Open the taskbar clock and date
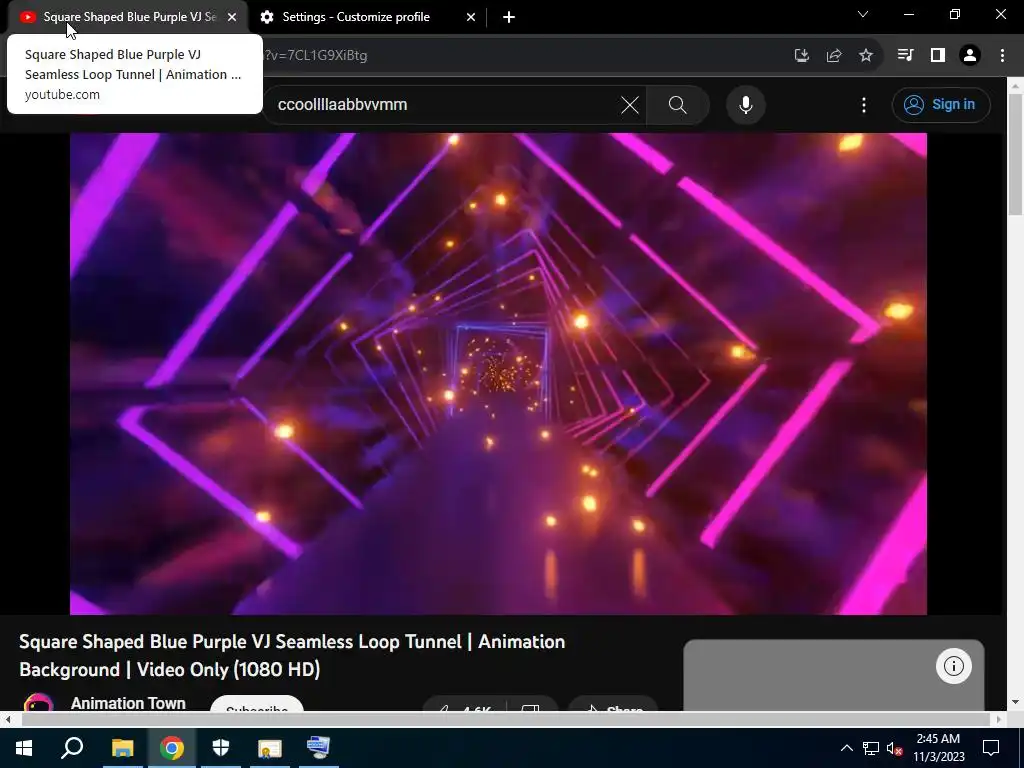 click(938, 748)
